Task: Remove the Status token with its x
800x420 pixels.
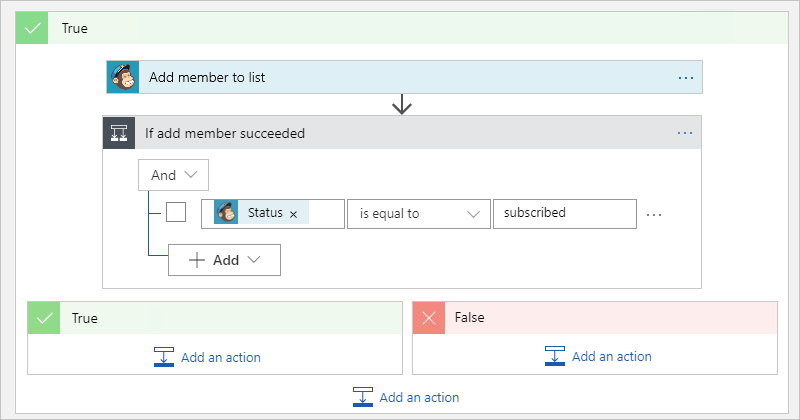Action: pyautogui.click(x=293, y=214)
